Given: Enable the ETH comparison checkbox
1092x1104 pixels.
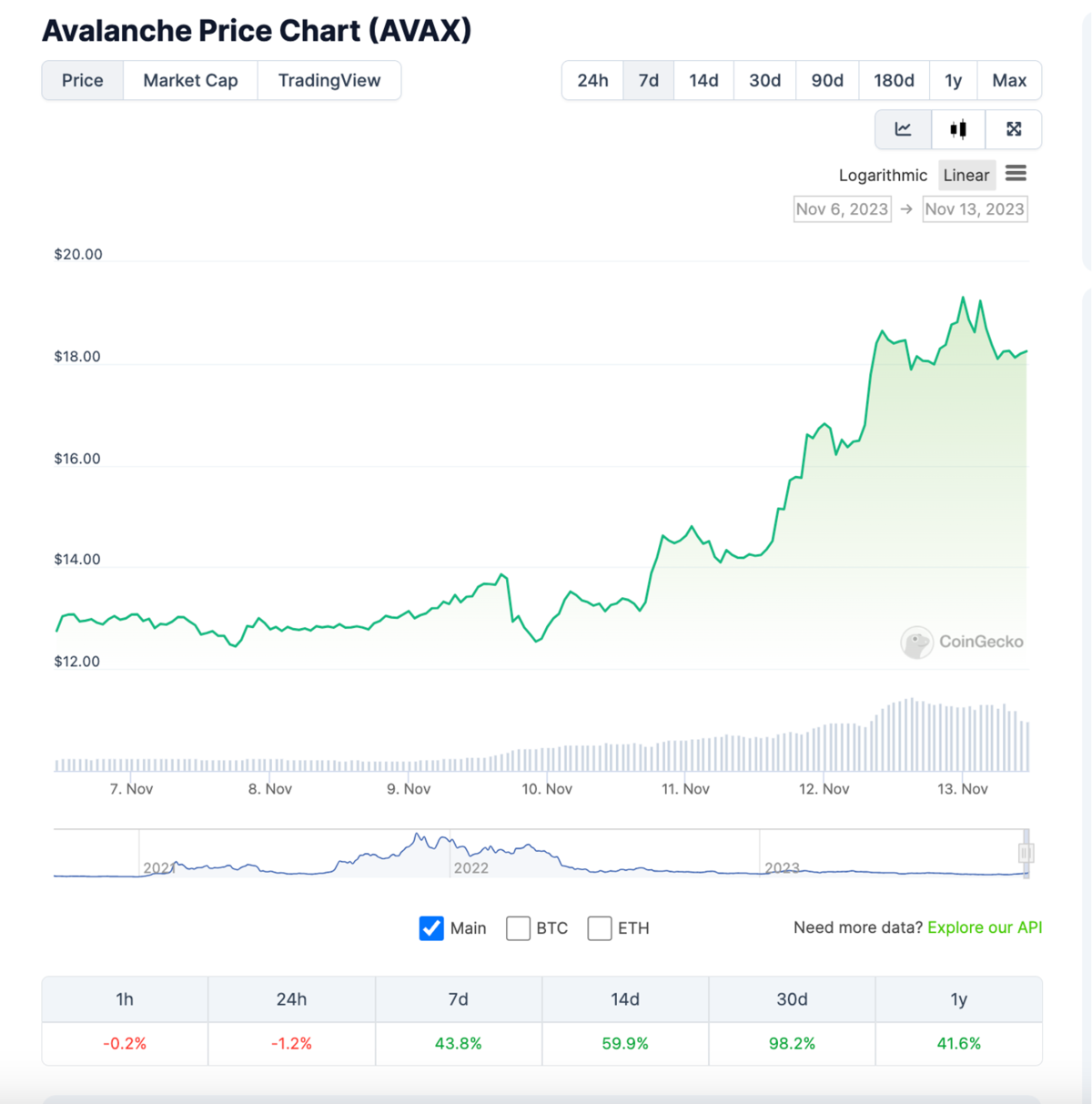Looking at the screenshot, I should (x=600, y=928).
